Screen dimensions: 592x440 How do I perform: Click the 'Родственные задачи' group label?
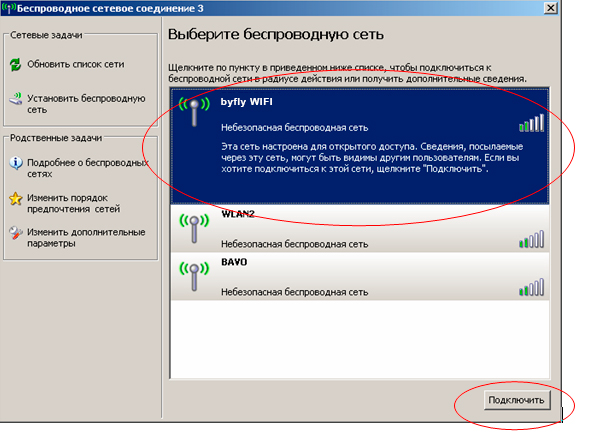click(x=56, y=138)
